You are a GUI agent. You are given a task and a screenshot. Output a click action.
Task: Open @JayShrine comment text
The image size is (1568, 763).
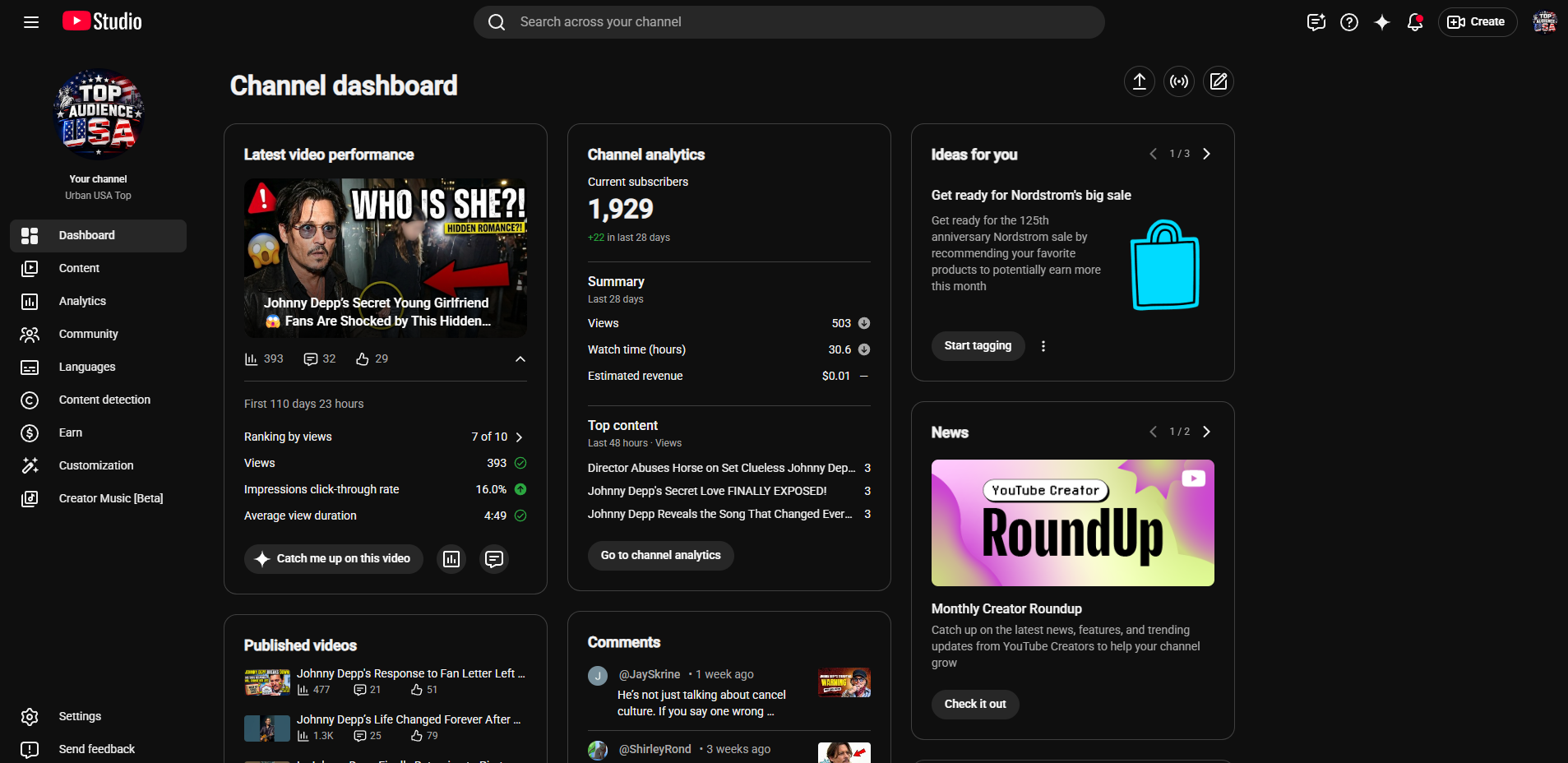click(701, 703)
